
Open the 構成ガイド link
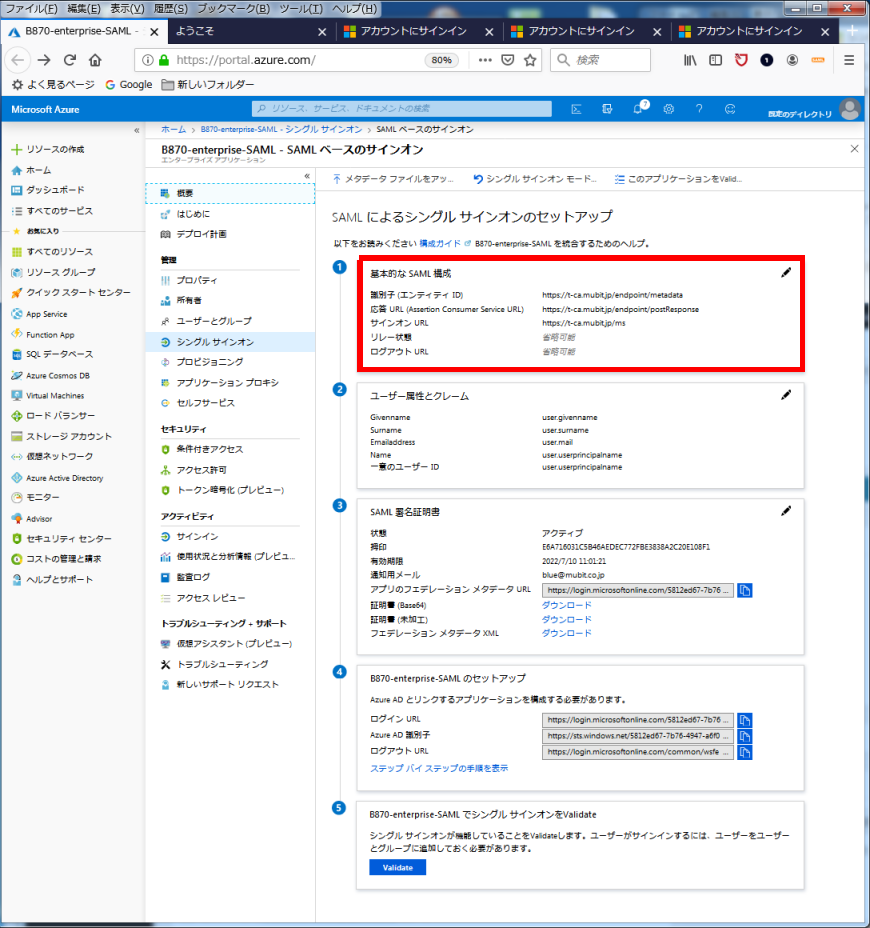click(440, 243)
